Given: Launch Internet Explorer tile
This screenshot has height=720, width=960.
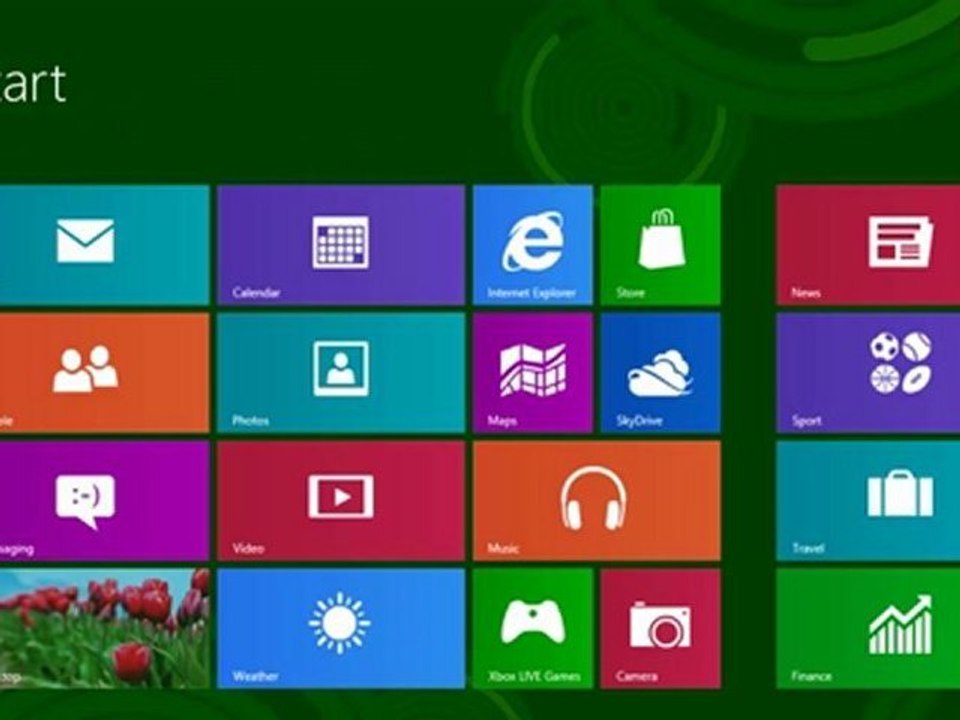Looking at the screenshot, I should click(533, 245).
